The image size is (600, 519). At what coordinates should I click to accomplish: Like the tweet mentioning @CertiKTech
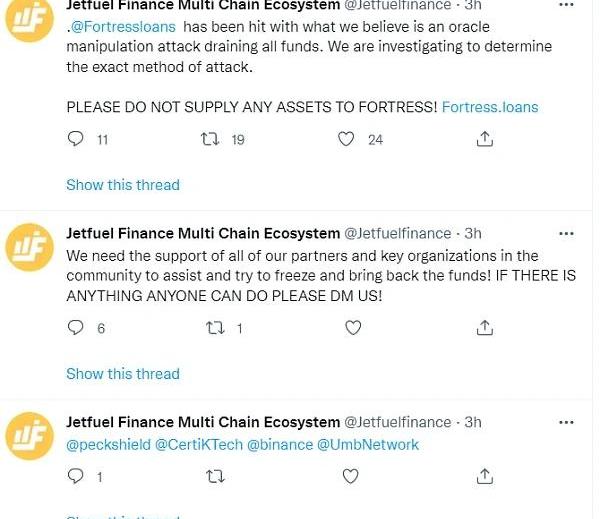[x=351, y=476]
